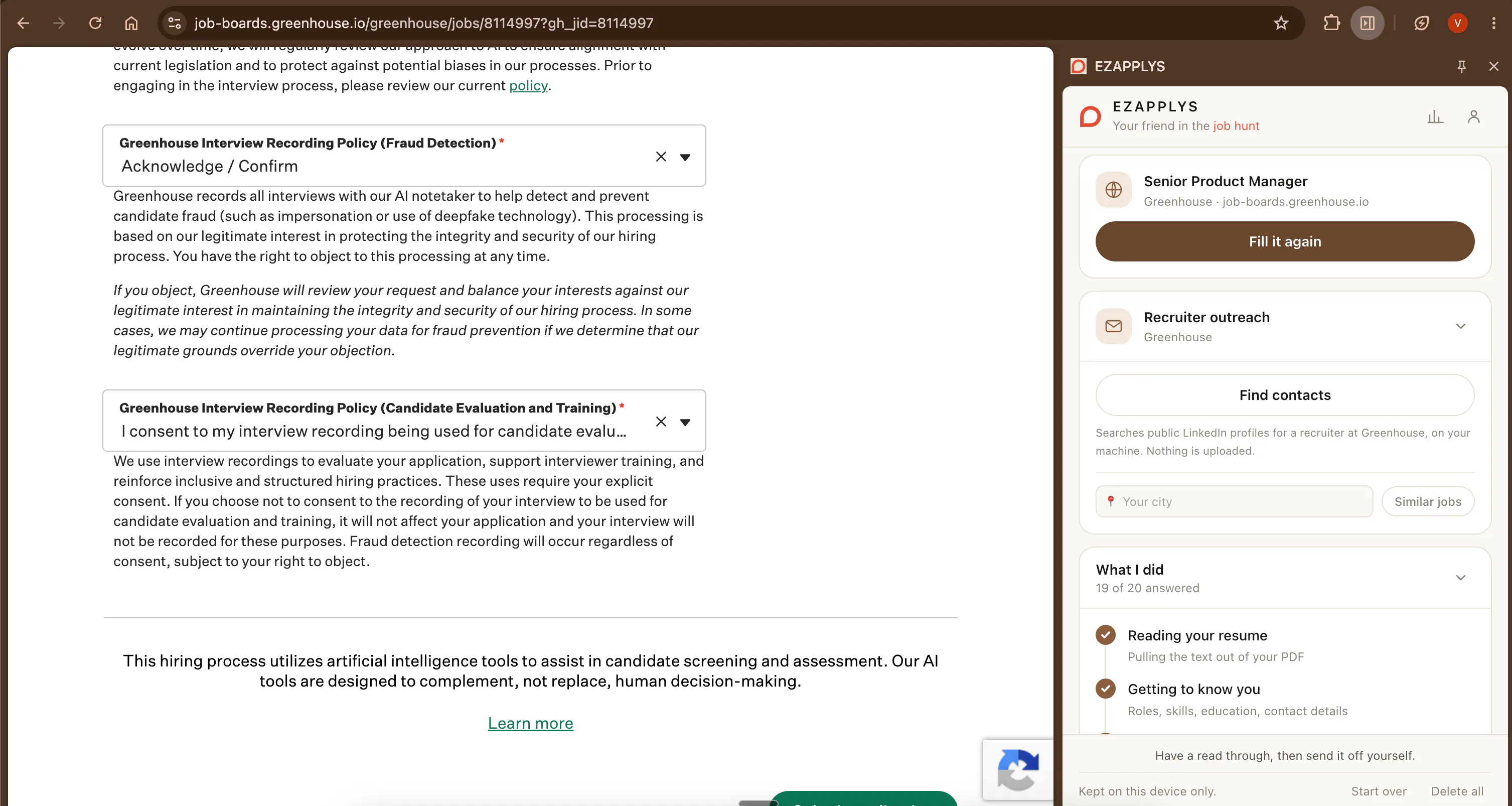The image size is (1512, 806).
Task: Close the EZAPPLYS side panel
Action: point(1494,66)
